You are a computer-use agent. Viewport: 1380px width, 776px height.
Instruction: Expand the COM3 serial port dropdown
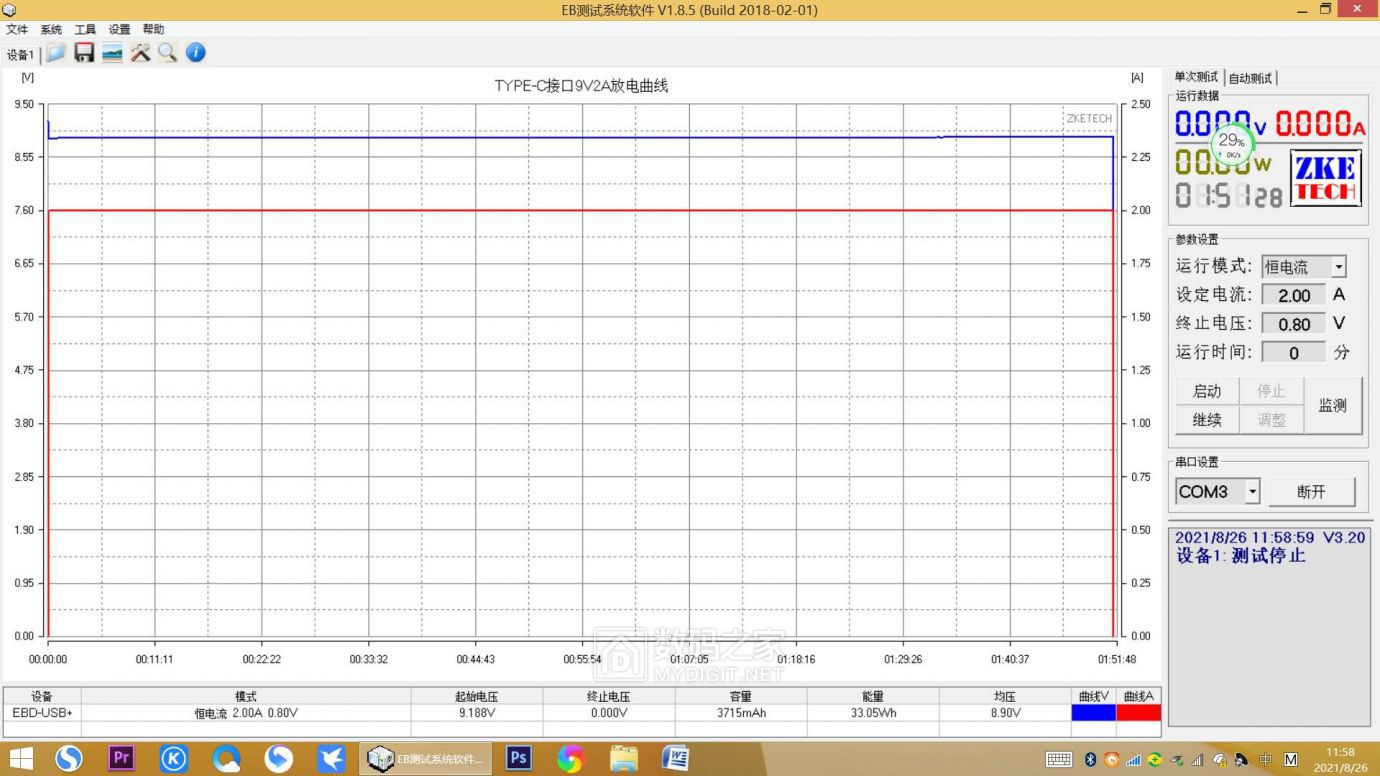(1252, 492)
